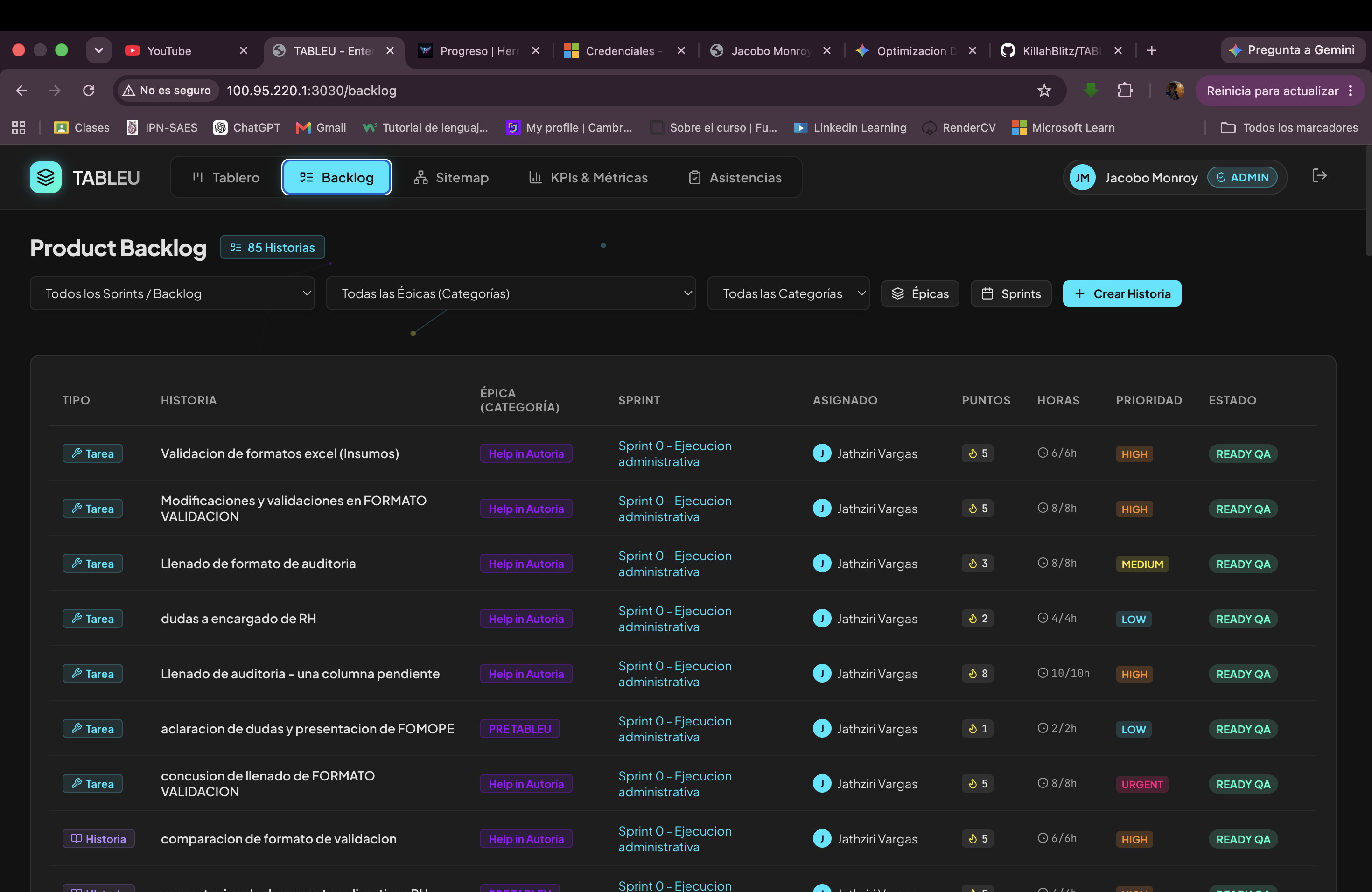Open Todos los Sprints / Backlog dropdown

tap(172, 293)
